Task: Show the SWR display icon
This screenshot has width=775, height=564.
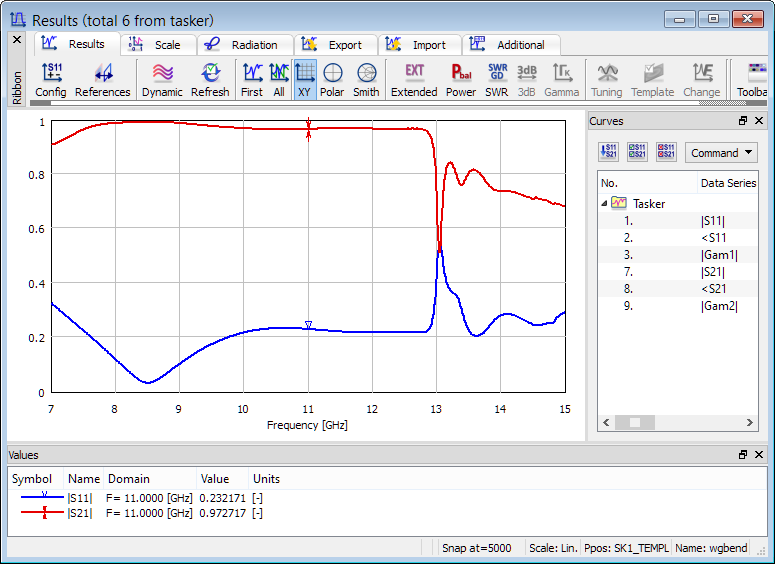Action: coord(497,80)
